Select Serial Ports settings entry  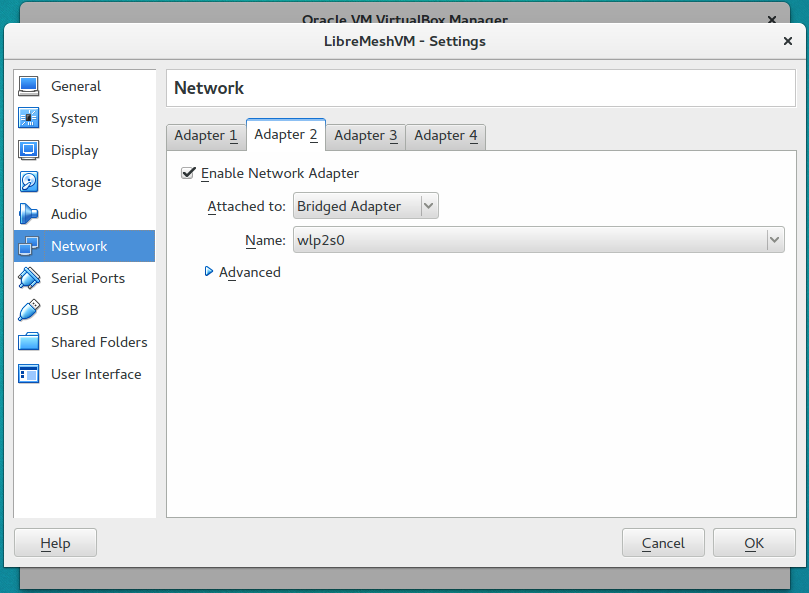click(85, 278)
